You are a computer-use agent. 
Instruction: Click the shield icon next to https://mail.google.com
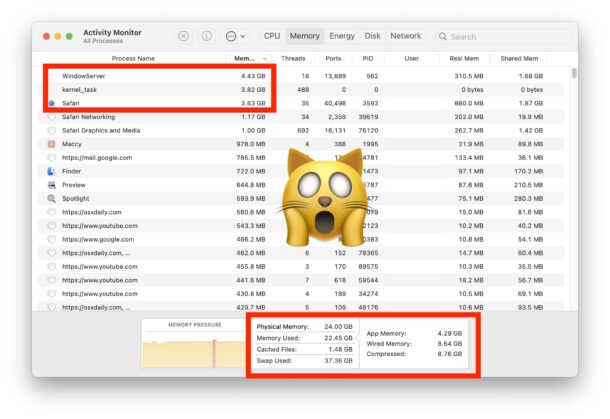coord(52,157)
